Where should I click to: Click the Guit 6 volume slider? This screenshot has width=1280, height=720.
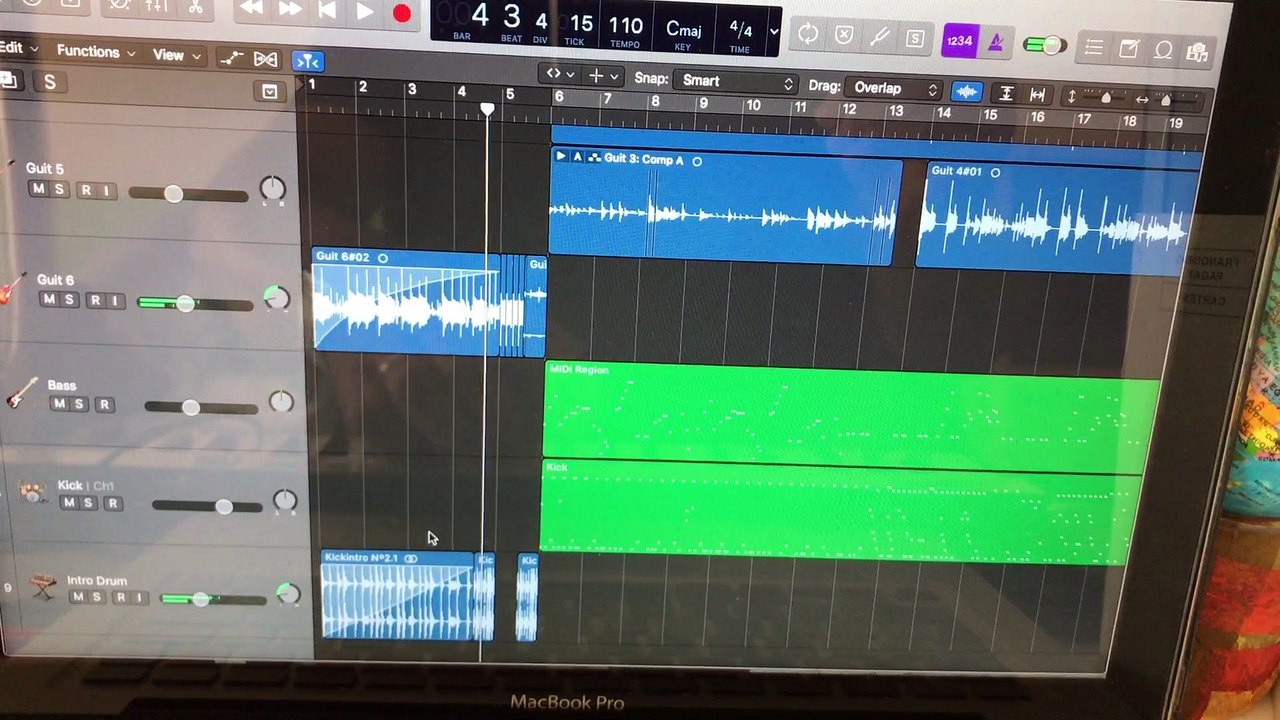(x=195, y=303)
